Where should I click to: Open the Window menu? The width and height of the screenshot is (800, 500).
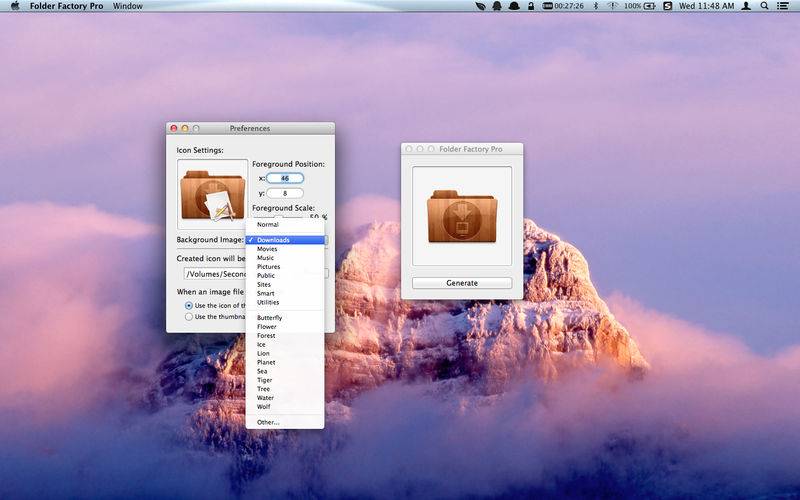128,6
